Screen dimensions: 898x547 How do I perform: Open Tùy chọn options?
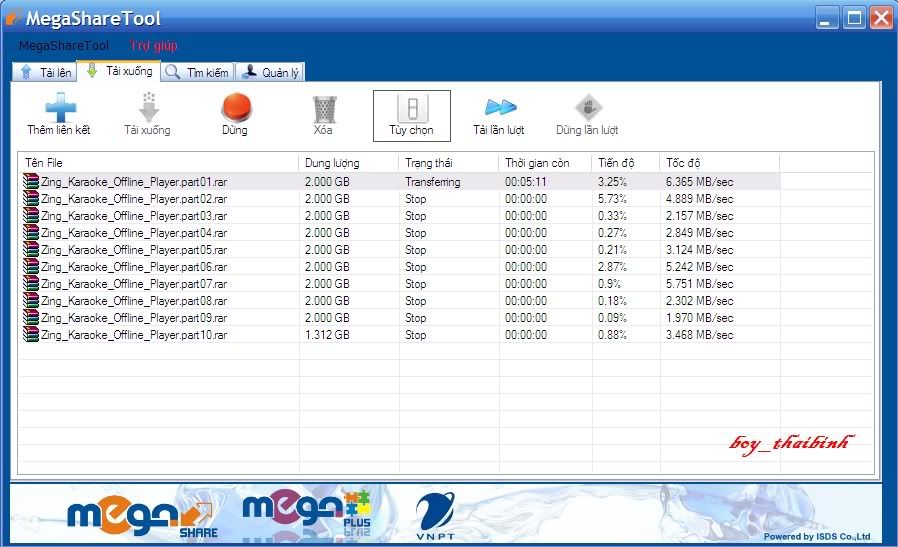[x=412, y=116]
